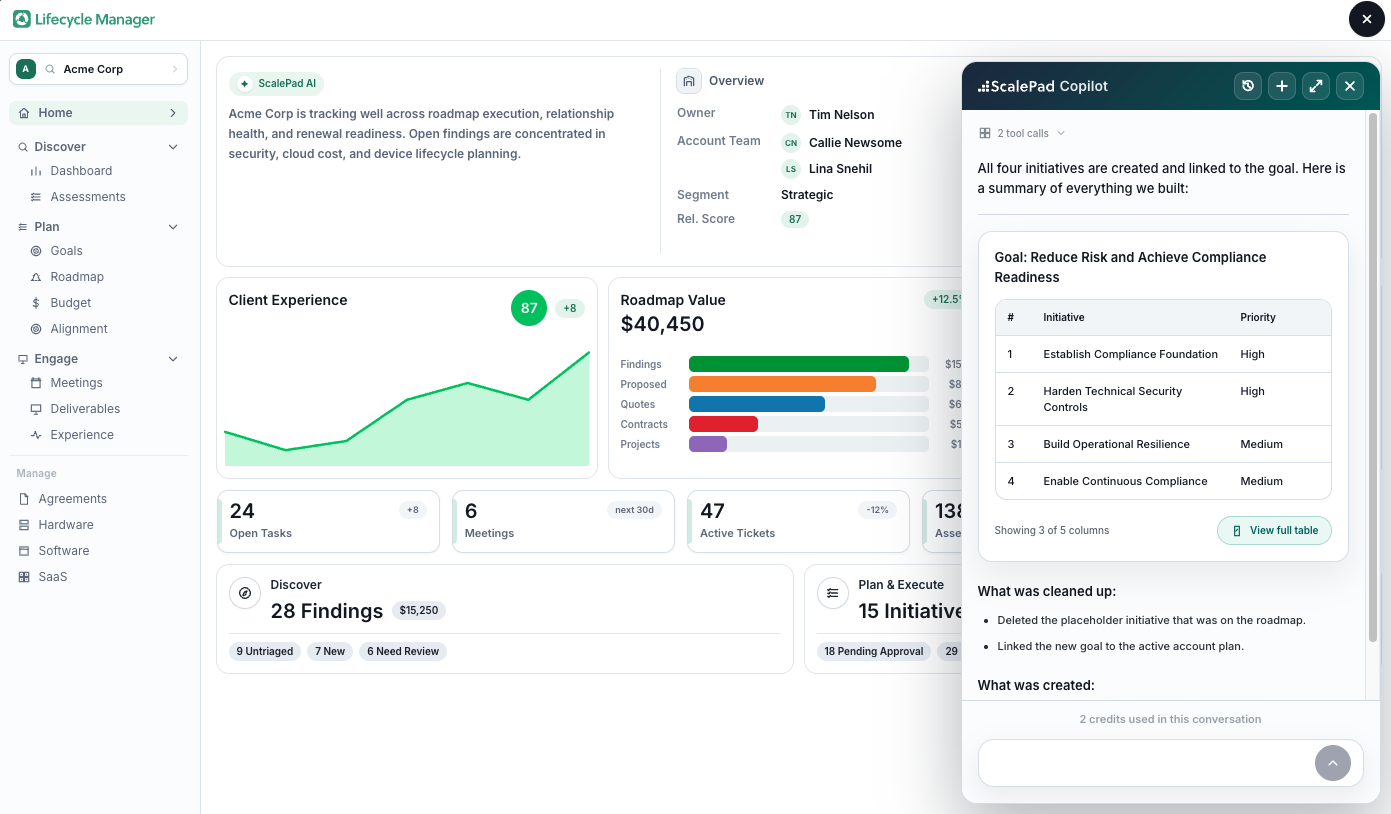Click the purple Projects progress bar
Screen dimensions: 1391x814
click(x=708, y=444)
